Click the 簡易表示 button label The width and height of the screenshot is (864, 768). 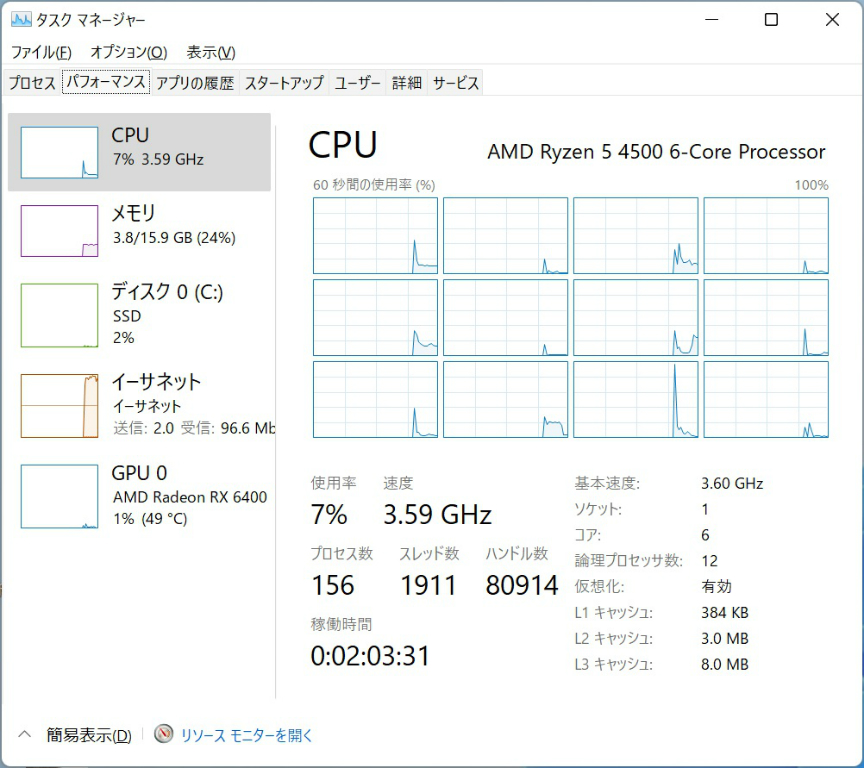pos(89,735)
